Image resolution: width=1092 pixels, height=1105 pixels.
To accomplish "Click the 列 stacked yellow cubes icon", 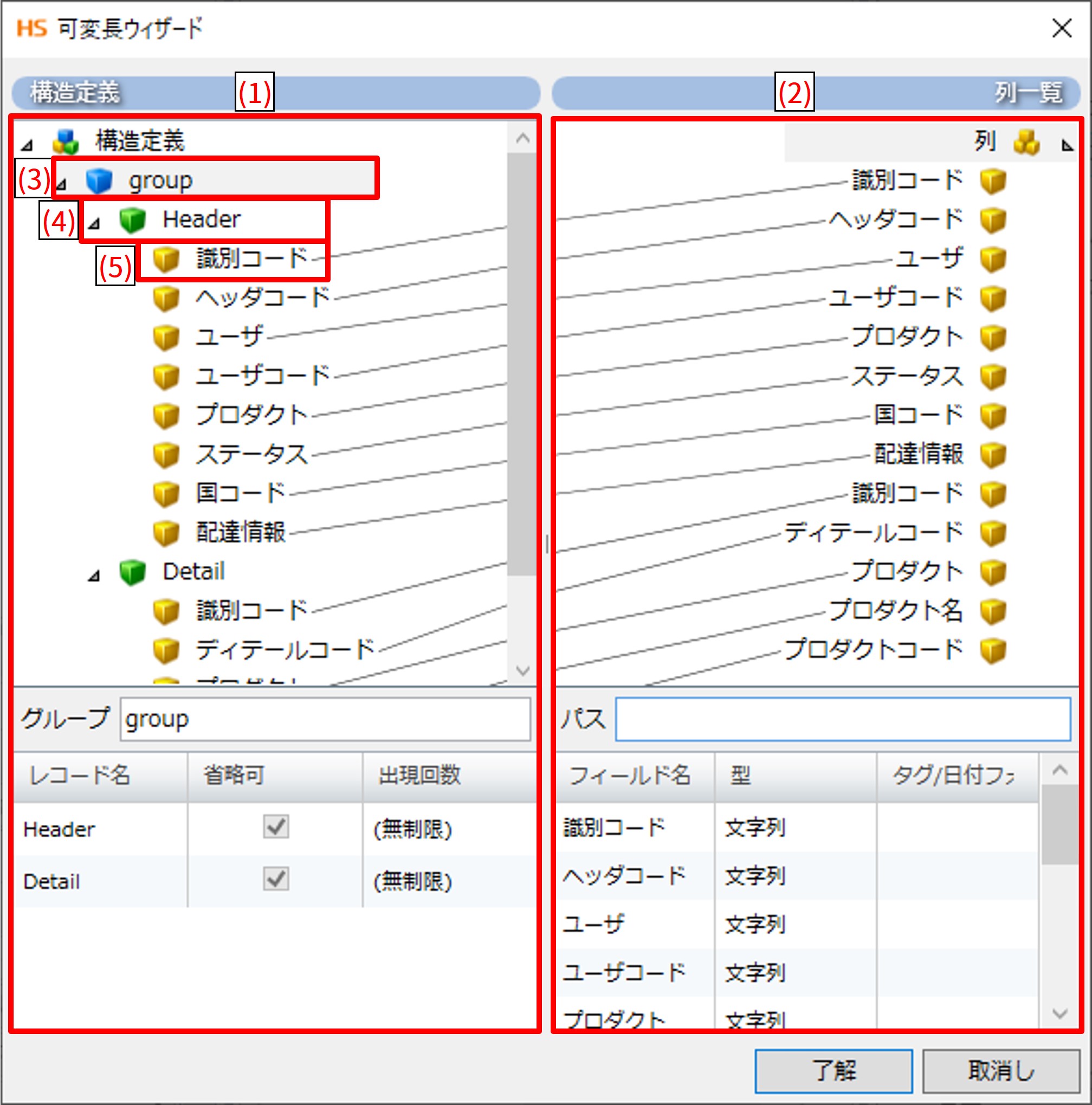I will pos(1026,142).
